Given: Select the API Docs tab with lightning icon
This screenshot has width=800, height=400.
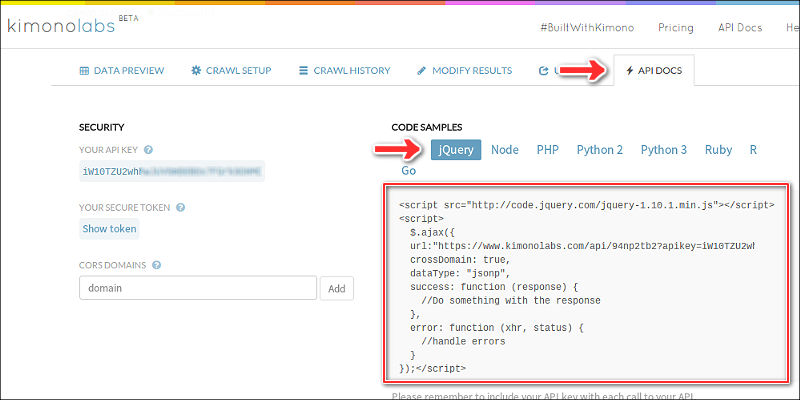Looking at the screenshot, I should [x=654, y=70].
